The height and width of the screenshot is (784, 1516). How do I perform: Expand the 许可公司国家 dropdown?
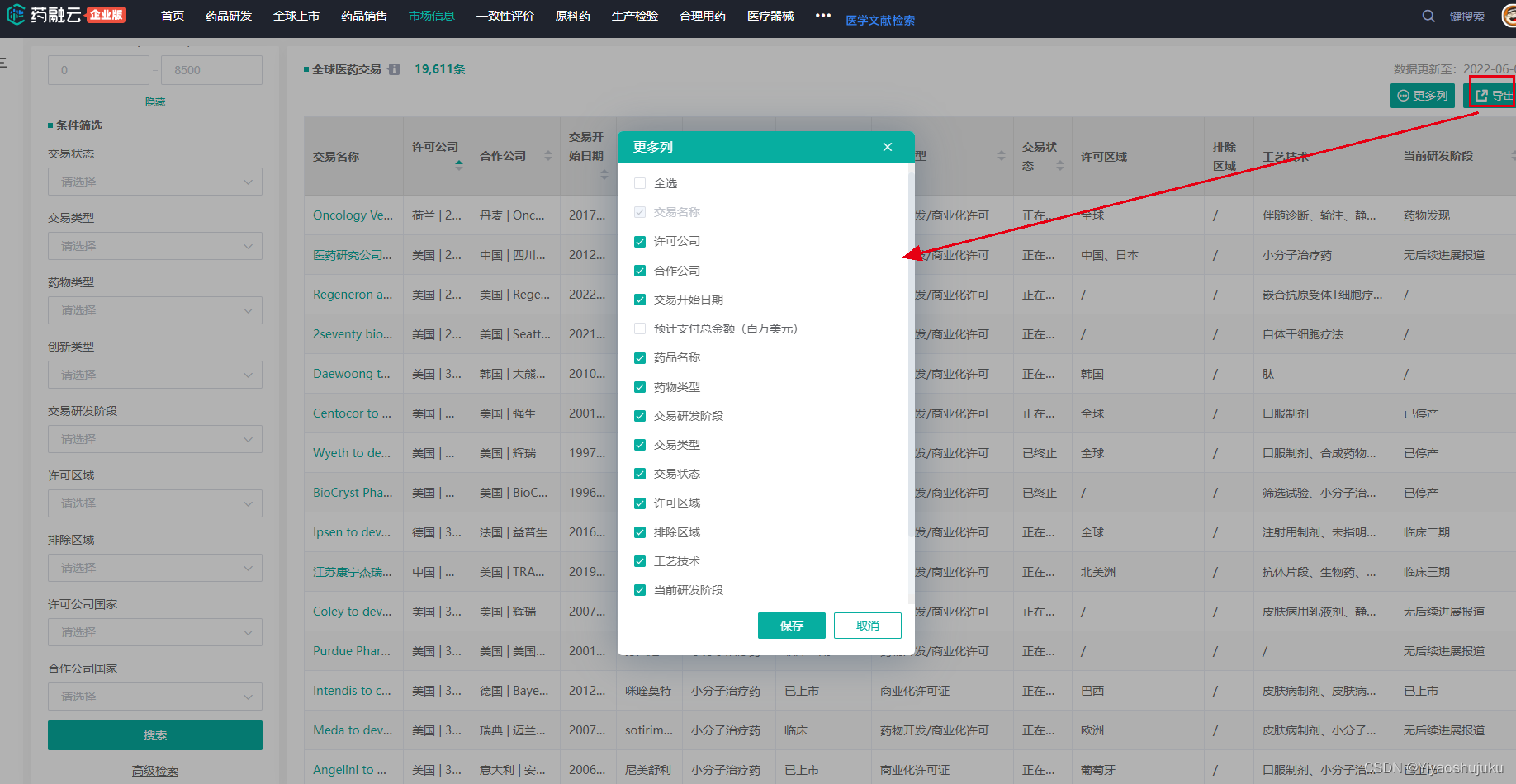(154, 632)
